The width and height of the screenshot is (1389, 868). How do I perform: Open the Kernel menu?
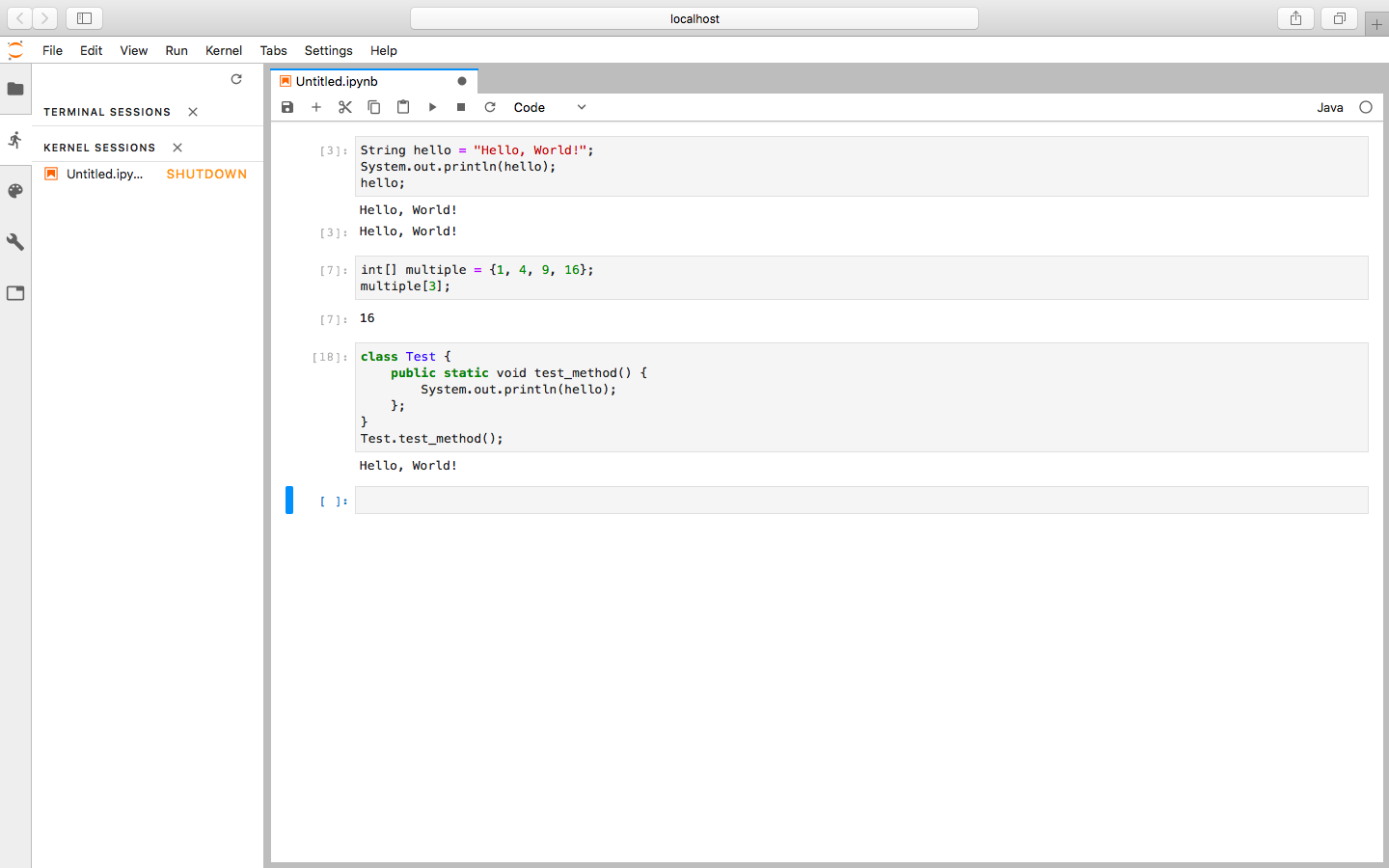pos(223,50)
